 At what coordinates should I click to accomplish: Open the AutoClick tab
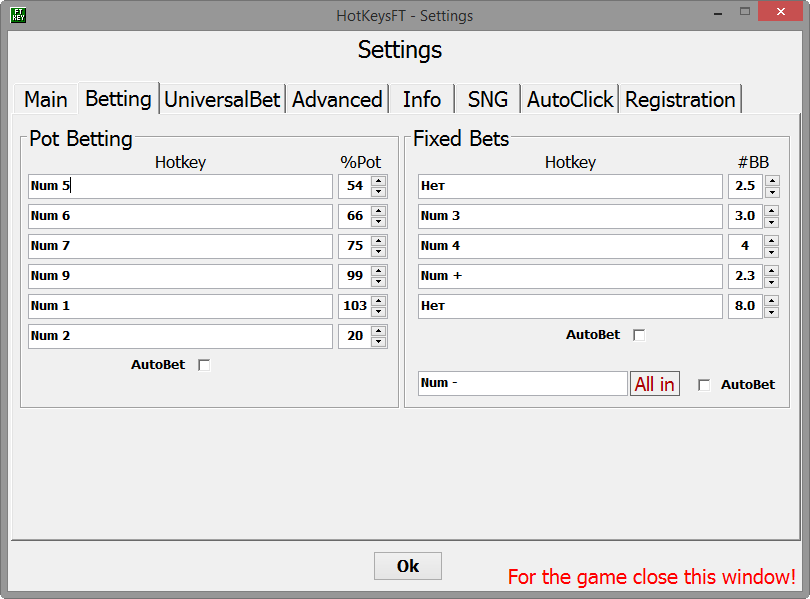(x=570, y=99)
